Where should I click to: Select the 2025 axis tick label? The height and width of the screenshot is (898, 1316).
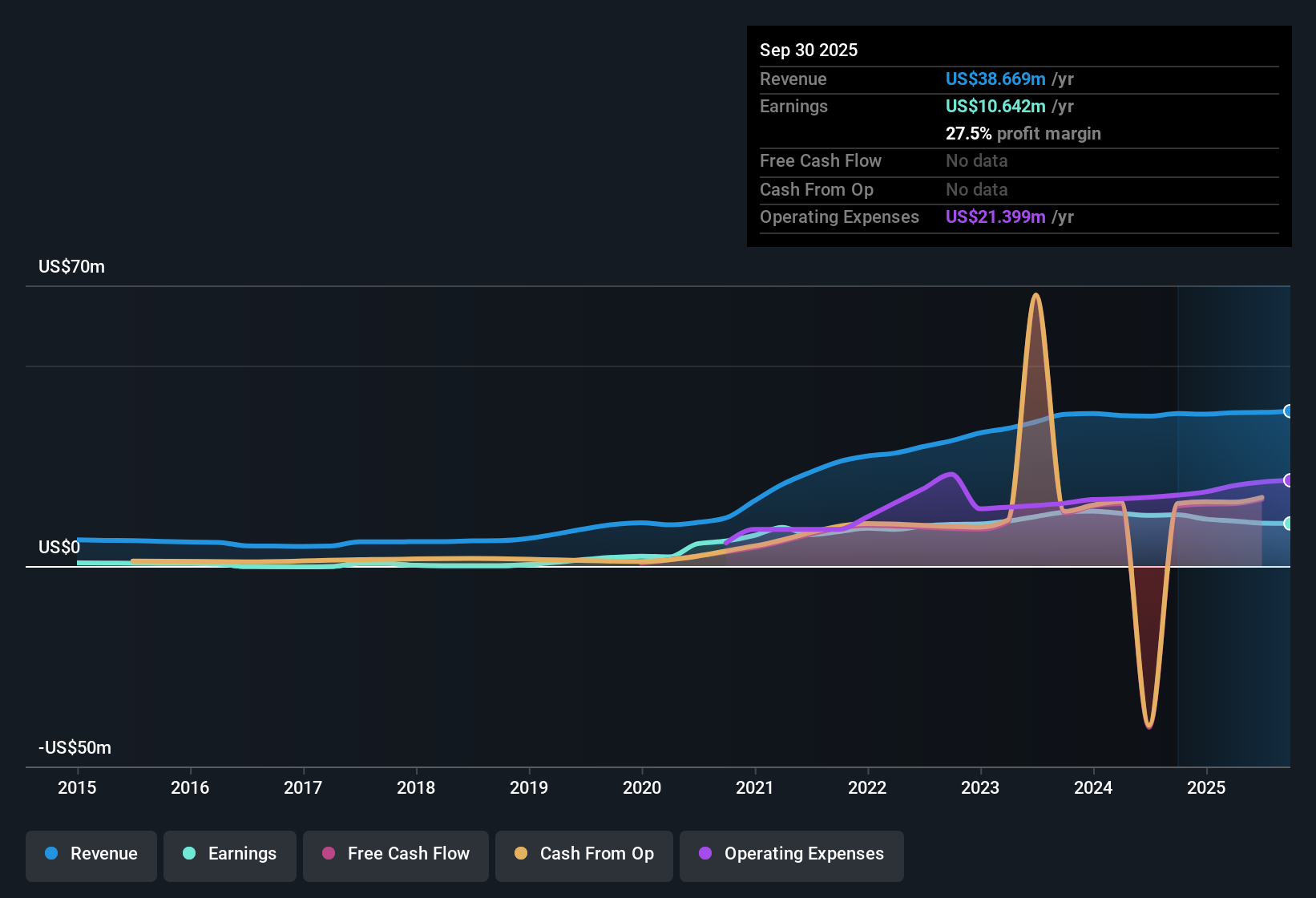point(1206,787)
